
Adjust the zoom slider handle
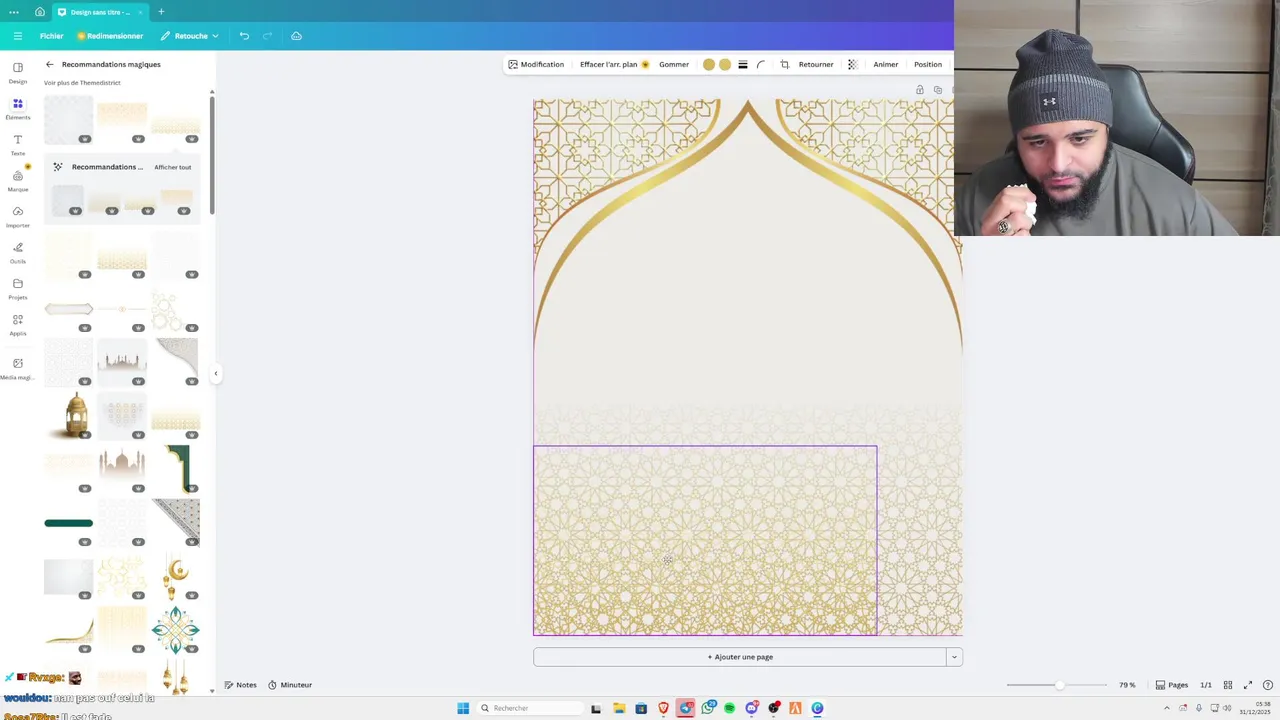click(x=1059, y=685)
